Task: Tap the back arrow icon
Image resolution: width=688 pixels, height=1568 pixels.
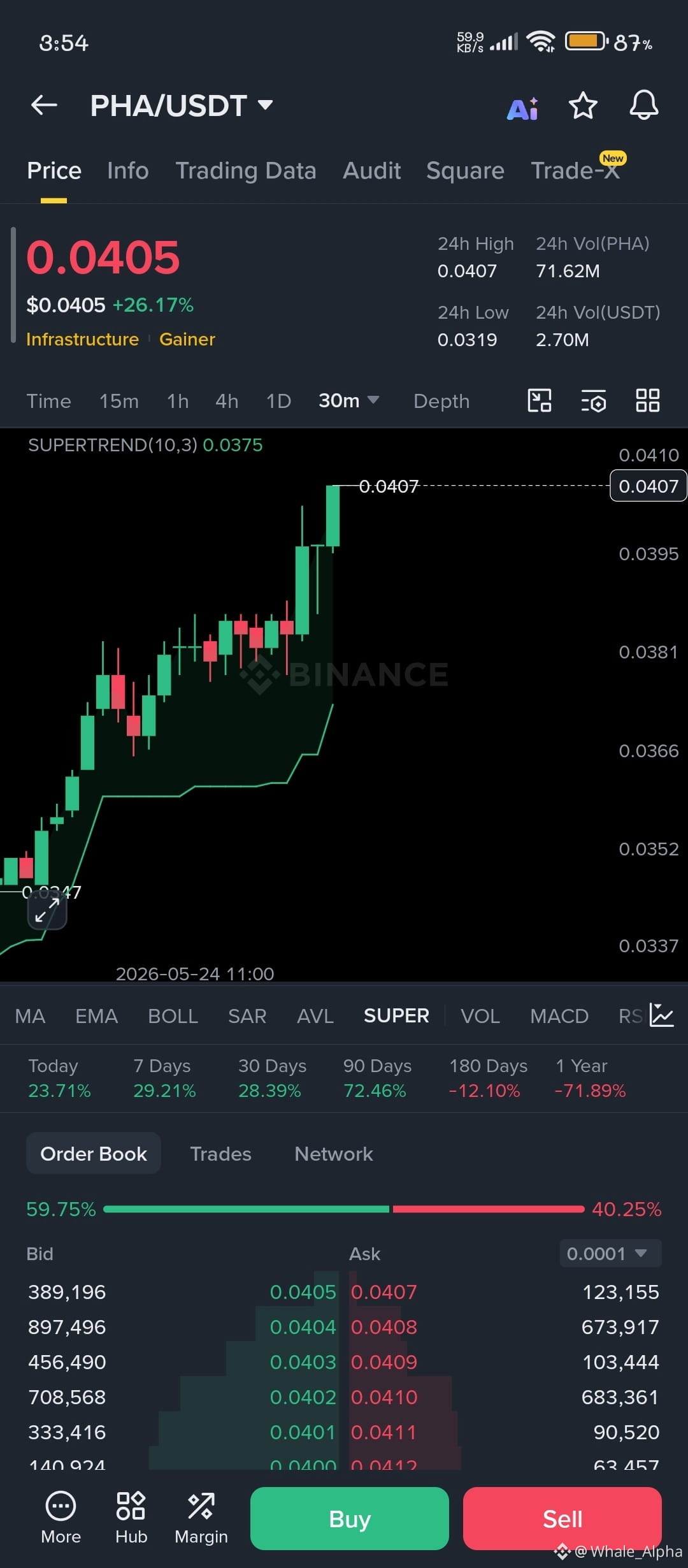Action: click(x=44, y=105)
